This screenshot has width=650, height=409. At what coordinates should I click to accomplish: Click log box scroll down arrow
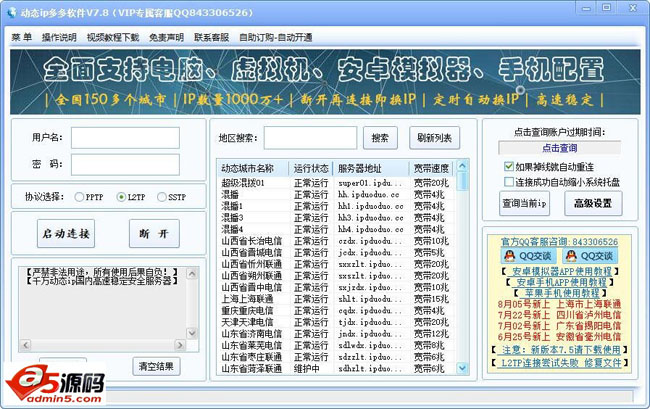click(x=192, y=332)
